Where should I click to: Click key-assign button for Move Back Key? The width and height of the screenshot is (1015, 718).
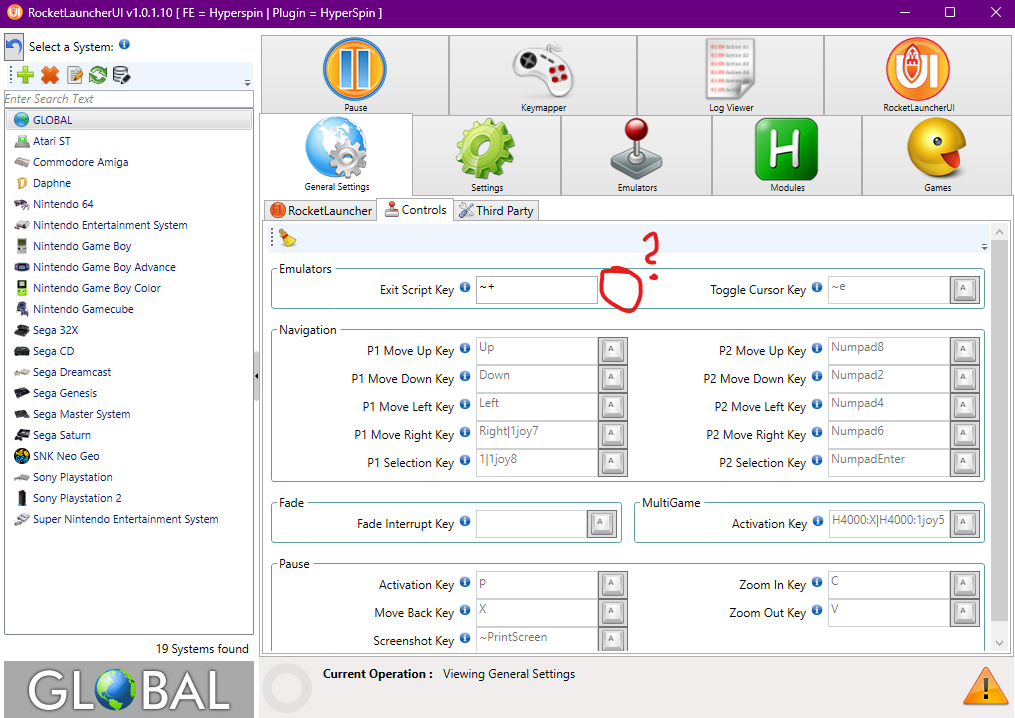coord(612,612)
